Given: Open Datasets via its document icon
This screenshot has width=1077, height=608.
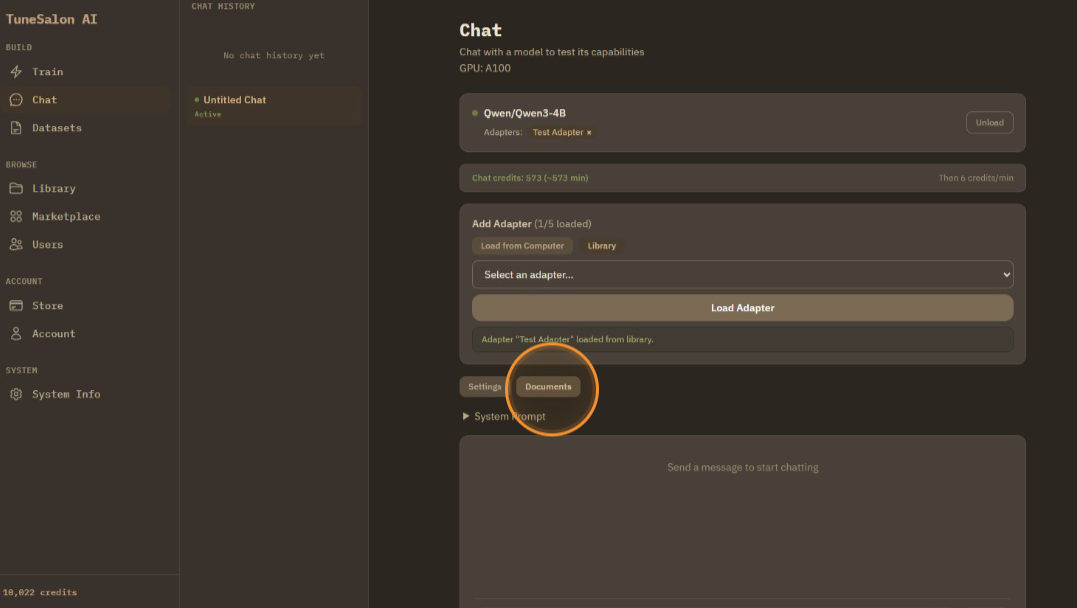Looking at the screenshot, I should [16, 128].
